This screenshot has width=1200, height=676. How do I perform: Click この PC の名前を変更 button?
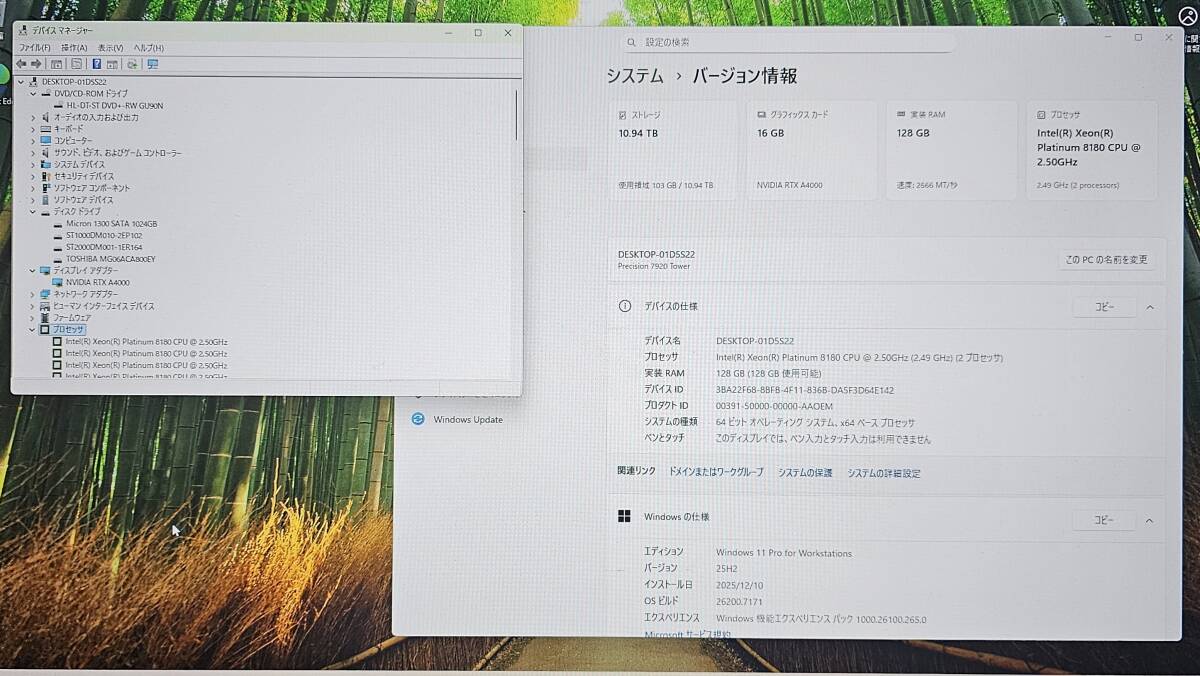coord(1107,260)
